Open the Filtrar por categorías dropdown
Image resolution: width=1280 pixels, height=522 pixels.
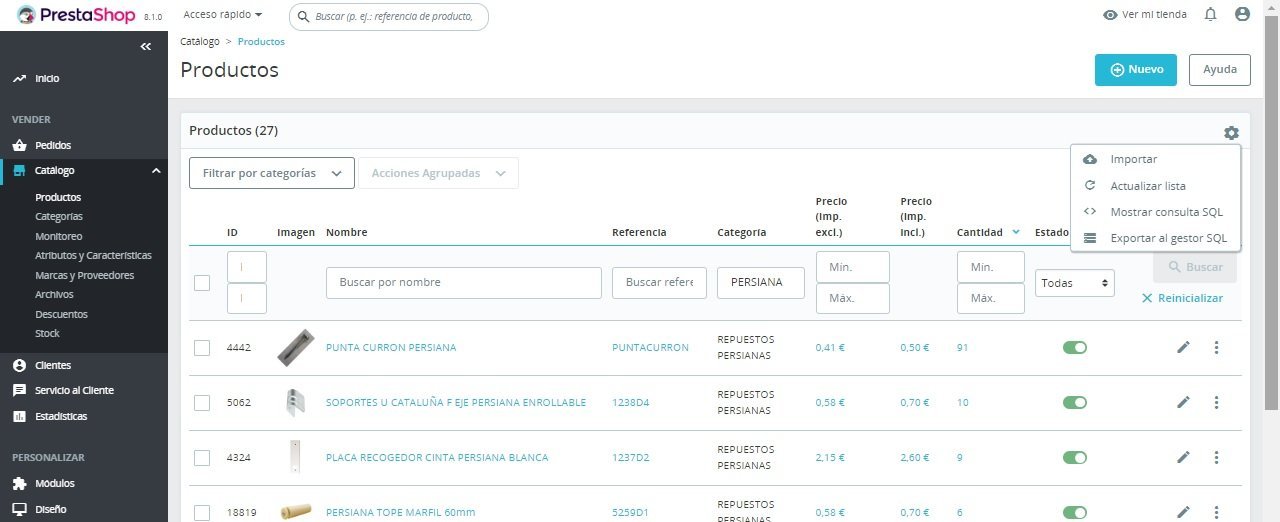[272, 173]
